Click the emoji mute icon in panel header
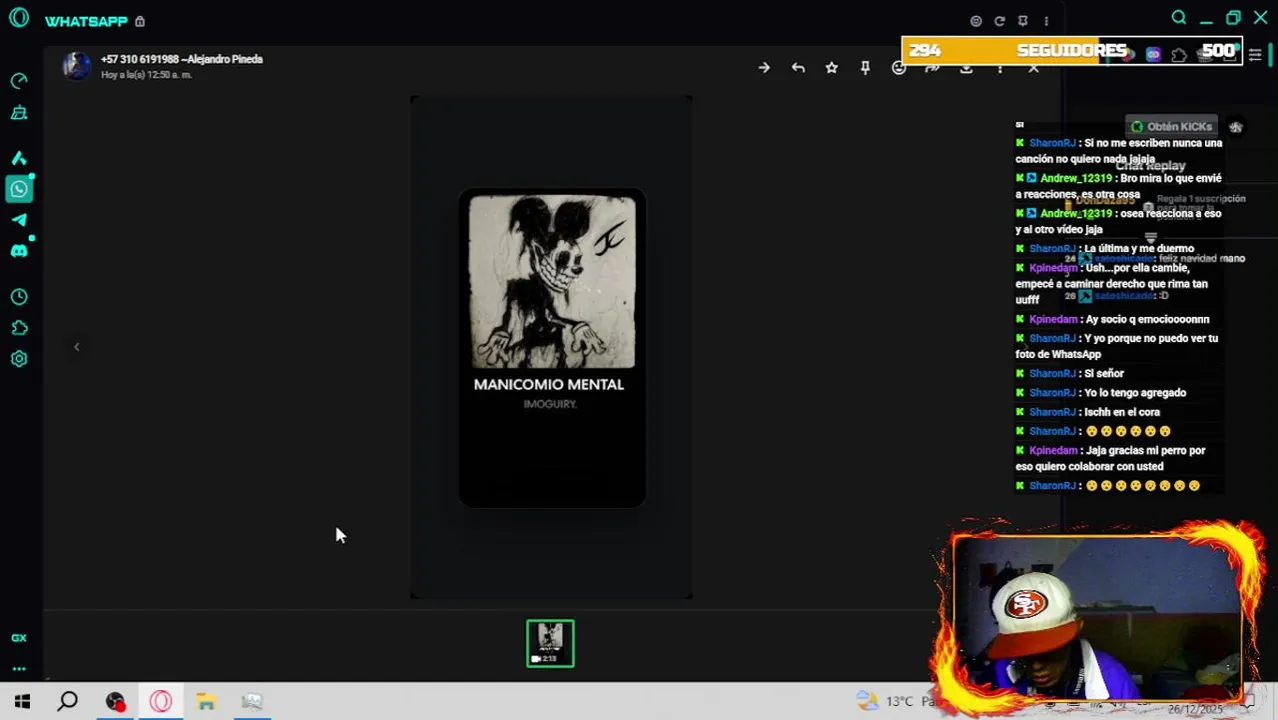This screenshot has width=1278, height=720. (976, 21)
